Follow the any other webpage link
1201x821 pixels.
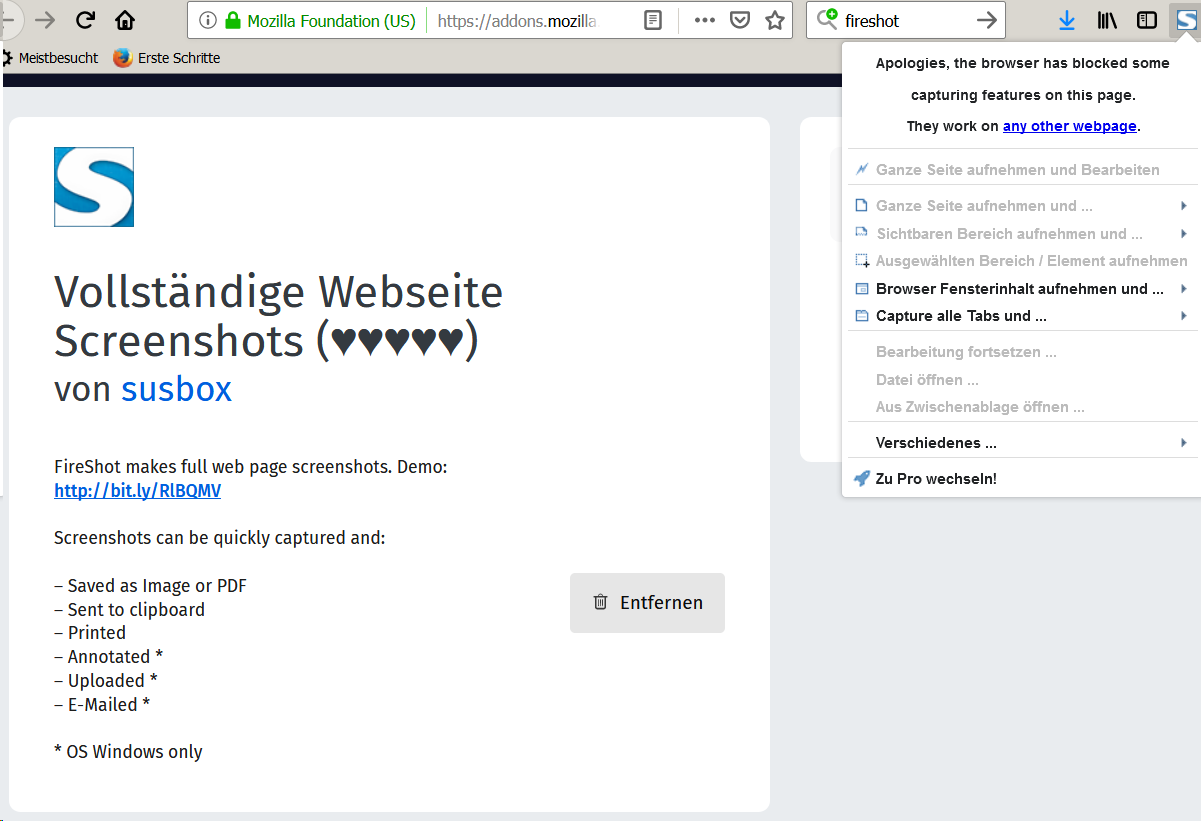tap(1070, 126)
